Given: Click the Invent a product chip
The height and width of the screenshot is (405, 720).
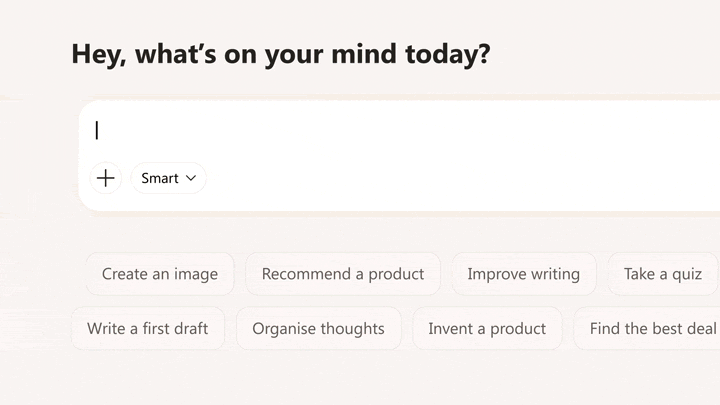Looking at the screenshot, I should 487,328.
